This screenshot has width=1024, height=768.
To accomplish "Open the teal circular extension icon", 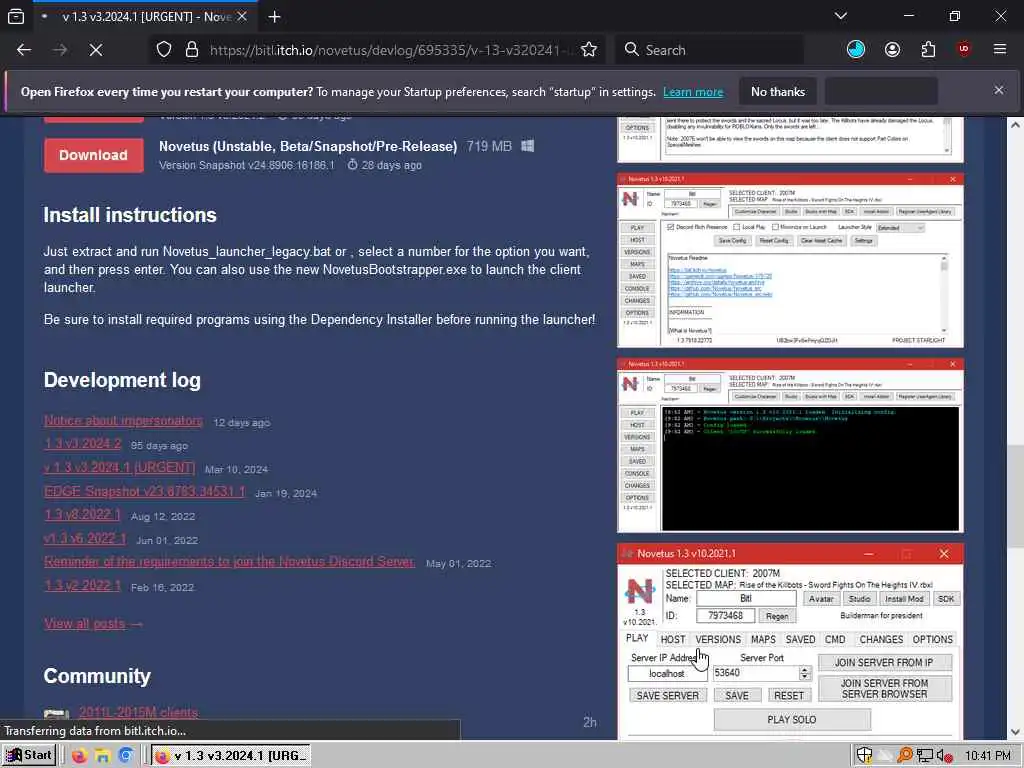I will [856, 49].
